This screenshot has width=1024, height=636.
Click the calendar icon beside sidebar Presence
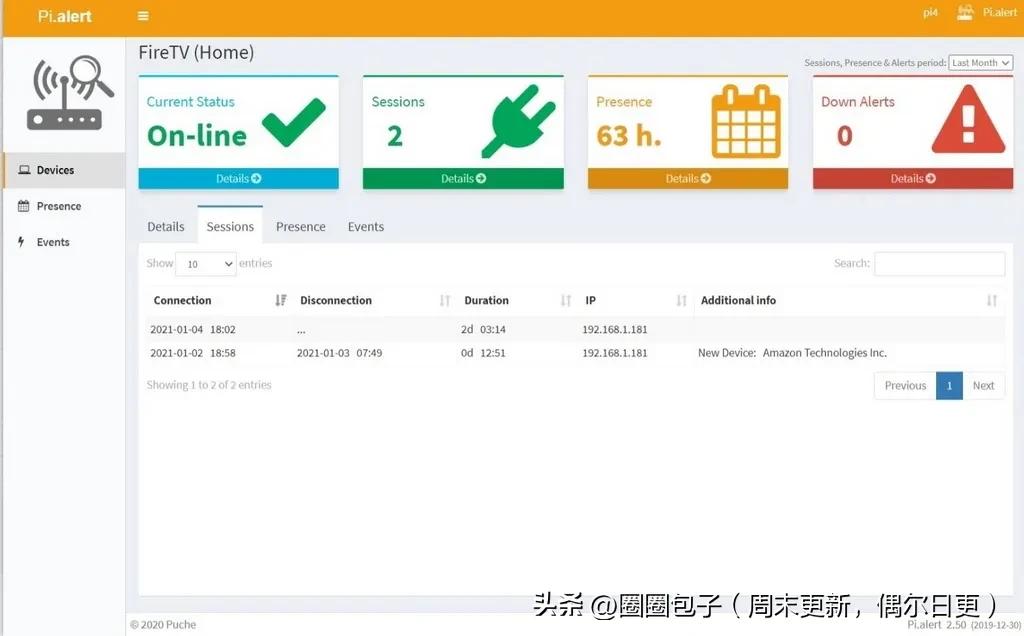(x=24, y=206)
